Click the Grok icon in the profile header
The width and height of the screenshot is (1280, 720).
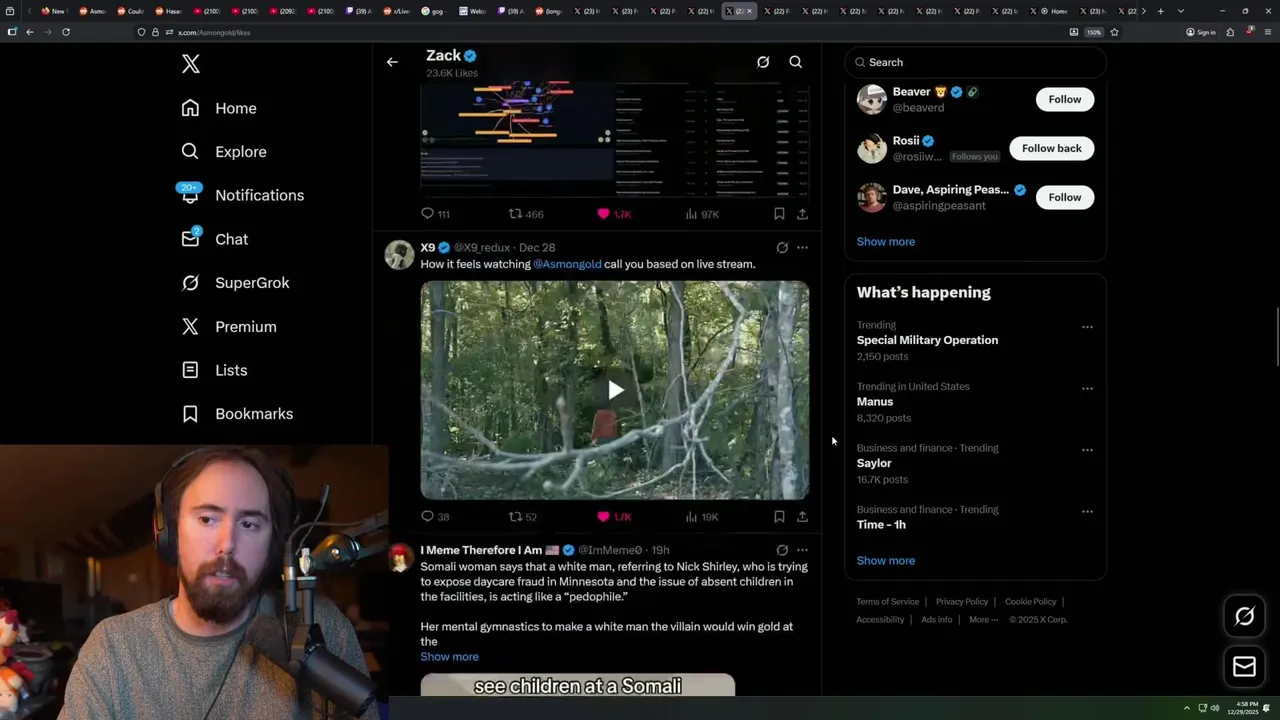pyautogui.click(x=763, y=62)
